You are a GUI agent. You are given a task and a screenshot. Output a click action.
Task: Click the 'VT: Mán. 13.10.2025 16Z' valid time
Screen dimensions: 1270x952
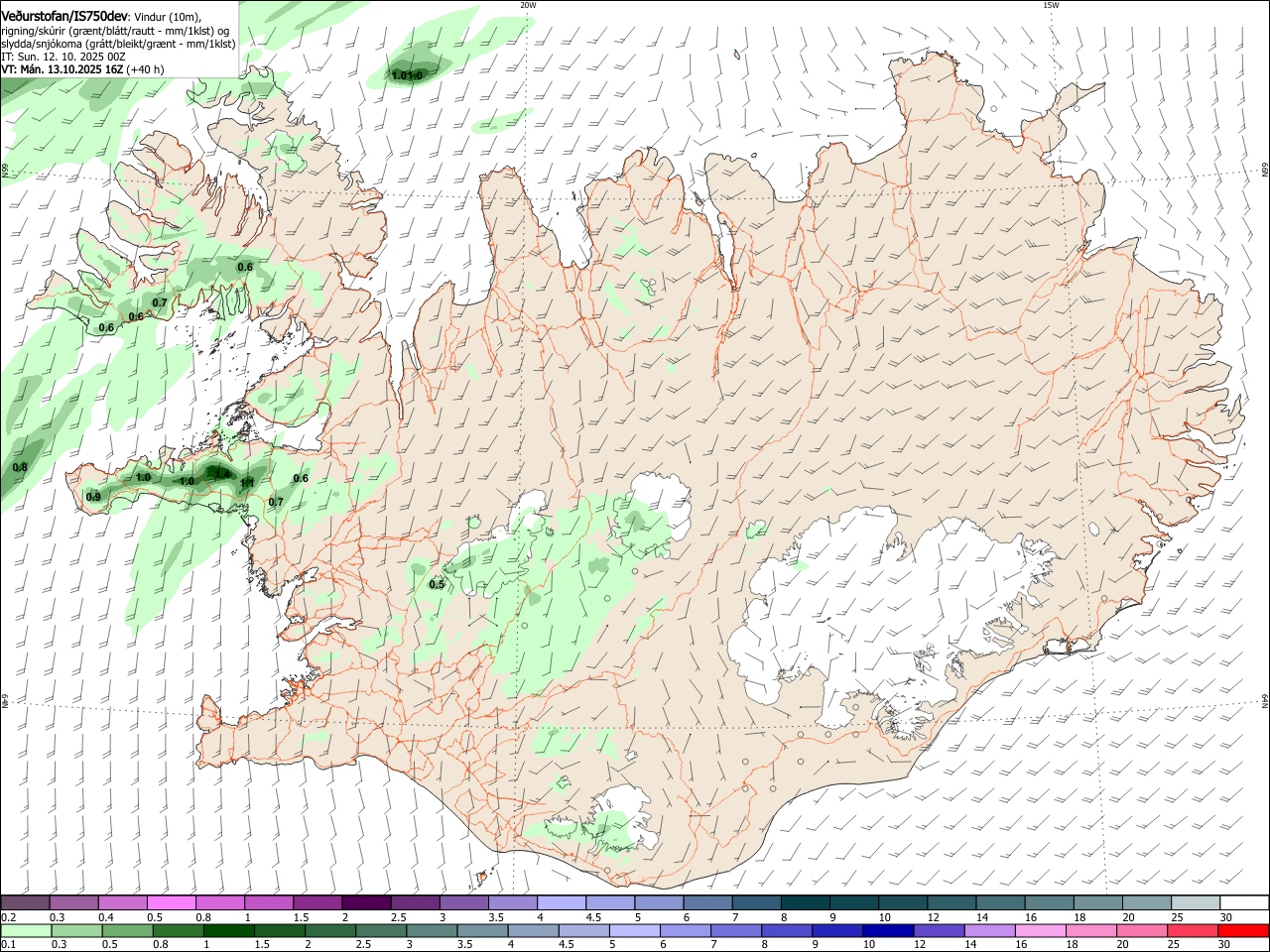62,69
